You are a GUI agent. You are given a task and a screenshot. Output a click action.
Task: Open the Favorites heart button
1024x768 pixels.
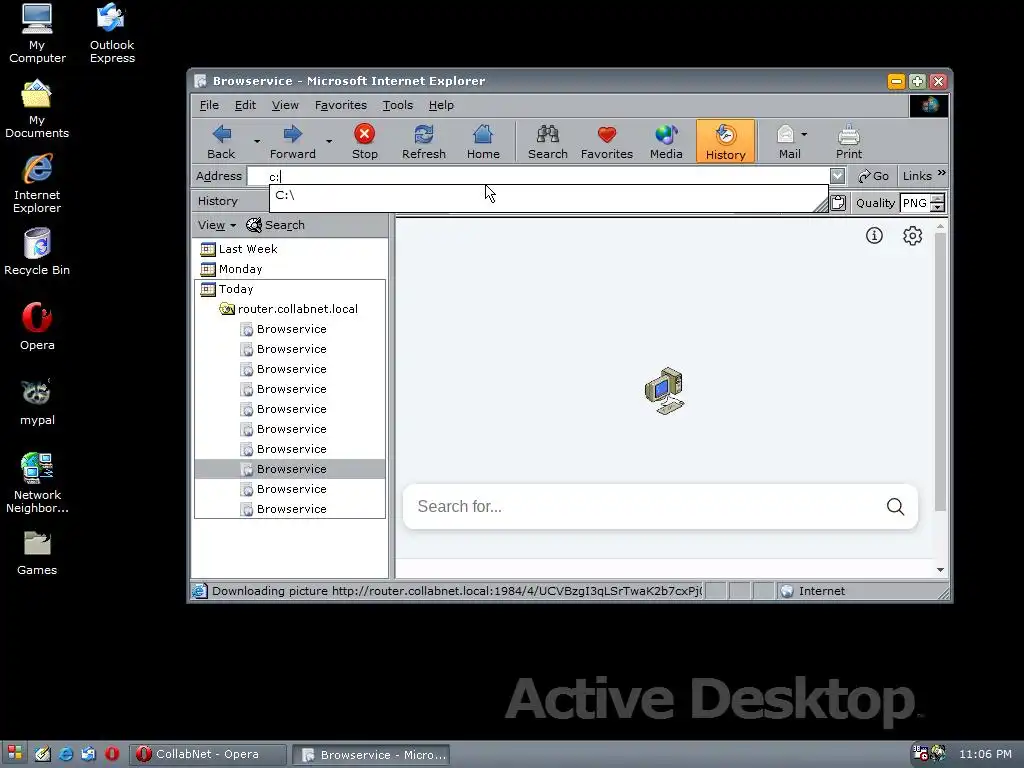click(x=607, y=141)
